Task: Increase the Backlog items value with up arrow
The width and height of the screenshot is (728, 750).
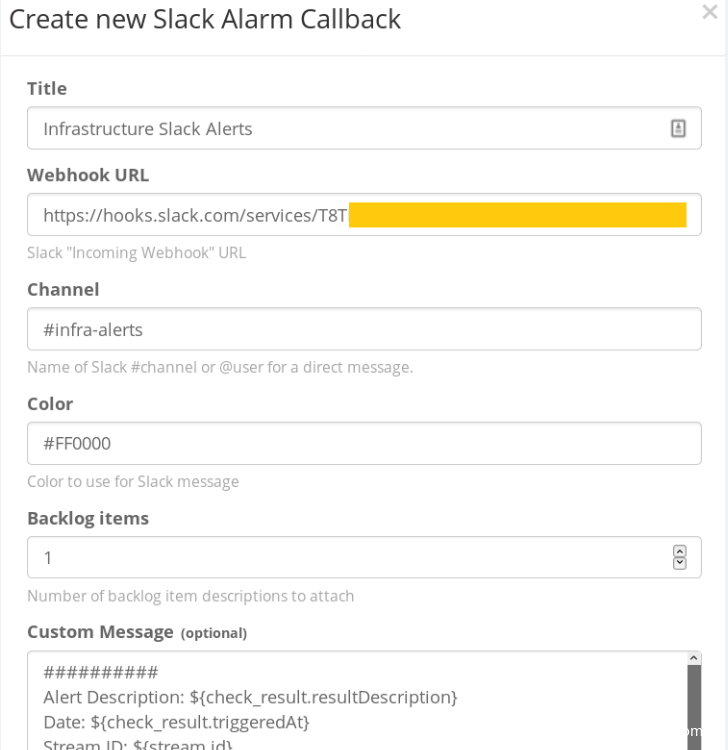Action: point(681,551)
